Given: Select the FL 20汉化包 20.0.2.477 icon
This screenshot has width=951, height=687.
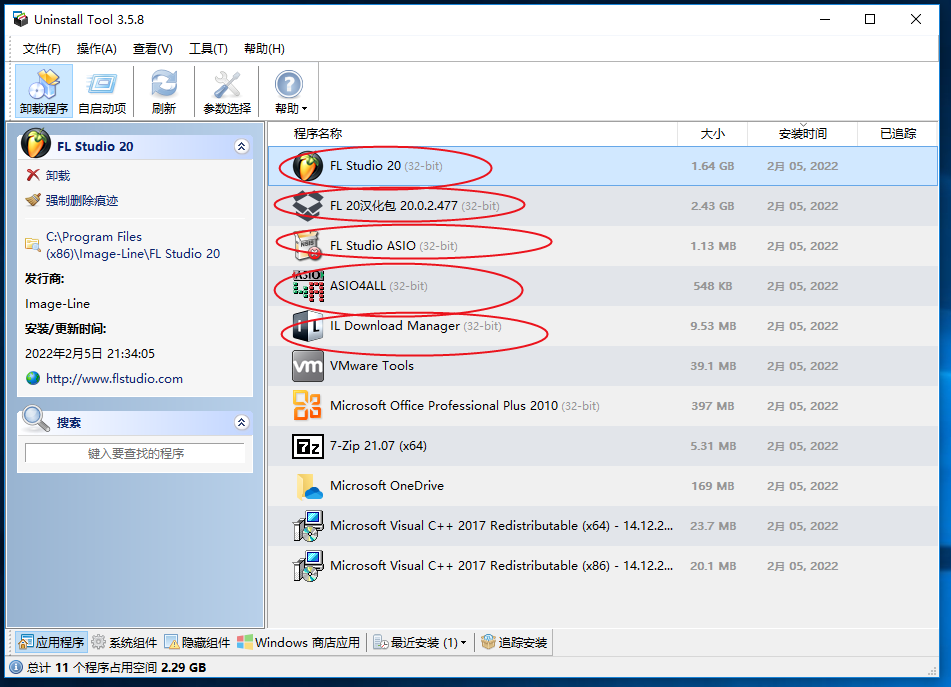Looking at the screenshot, I should pyautogui.click(x=307, y=206).
